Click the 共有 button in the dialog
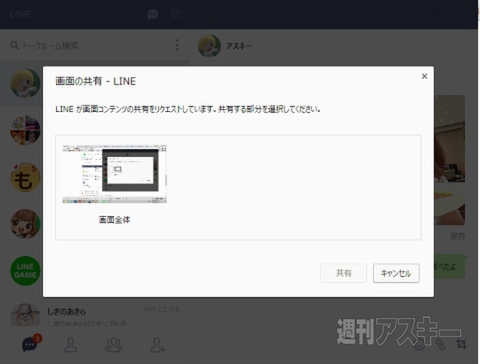480x364 pixels. coord(343,273)
